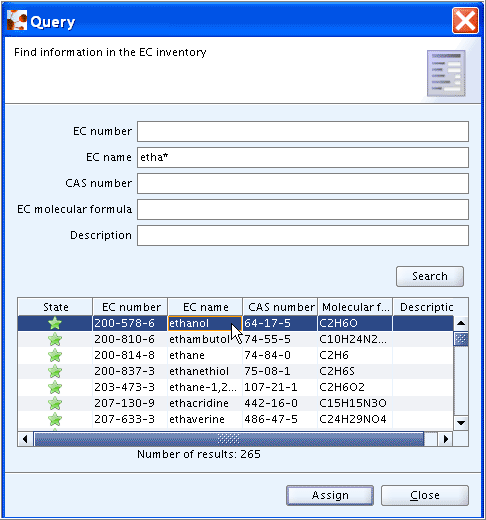Click the up arrow of the results scrollbar
Viewport: 486px width, 520px height.
tap(461, 323)
